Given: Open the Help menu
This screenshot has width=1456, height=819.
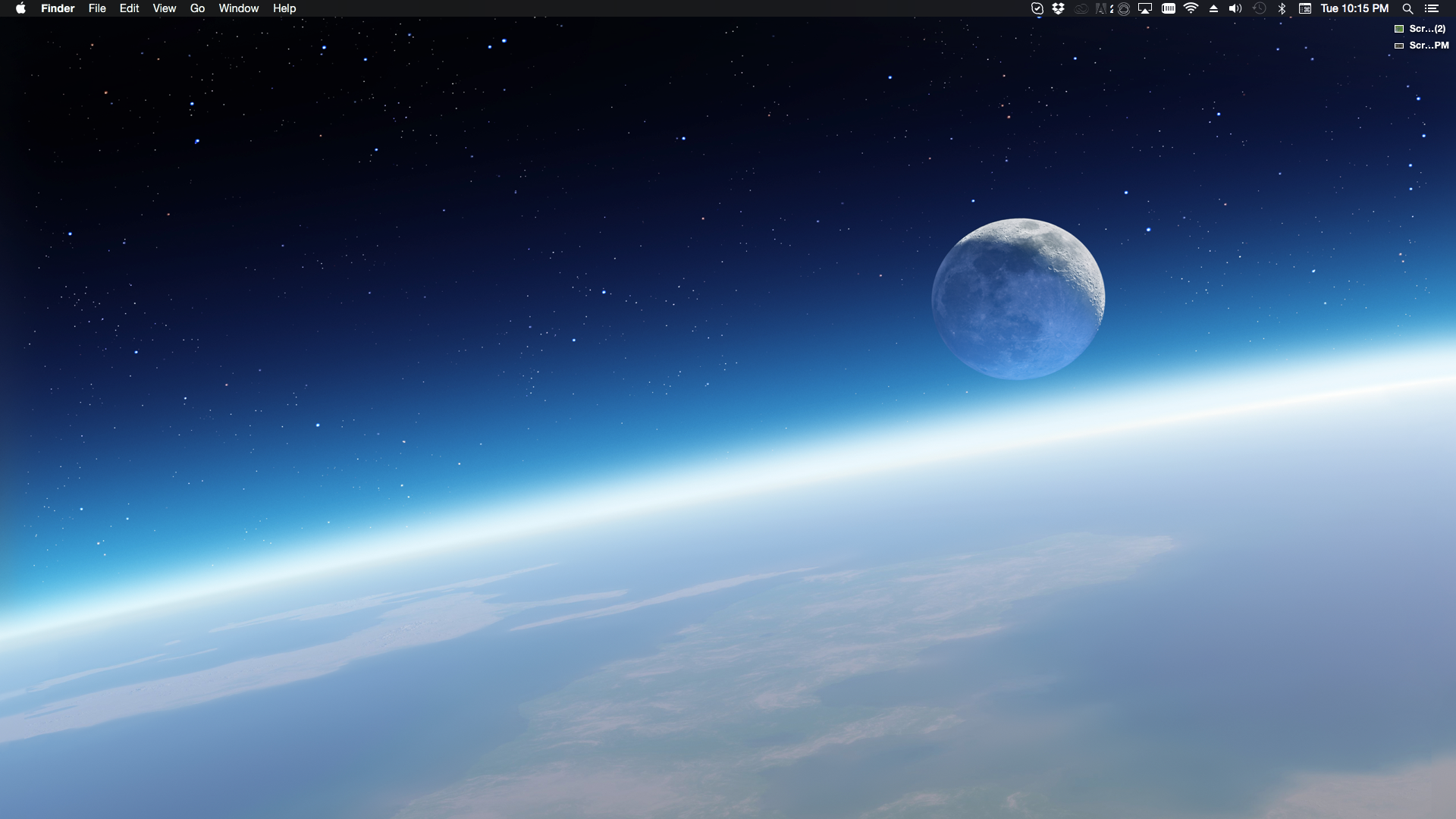Looking at the screenshot, I should 284,8.
